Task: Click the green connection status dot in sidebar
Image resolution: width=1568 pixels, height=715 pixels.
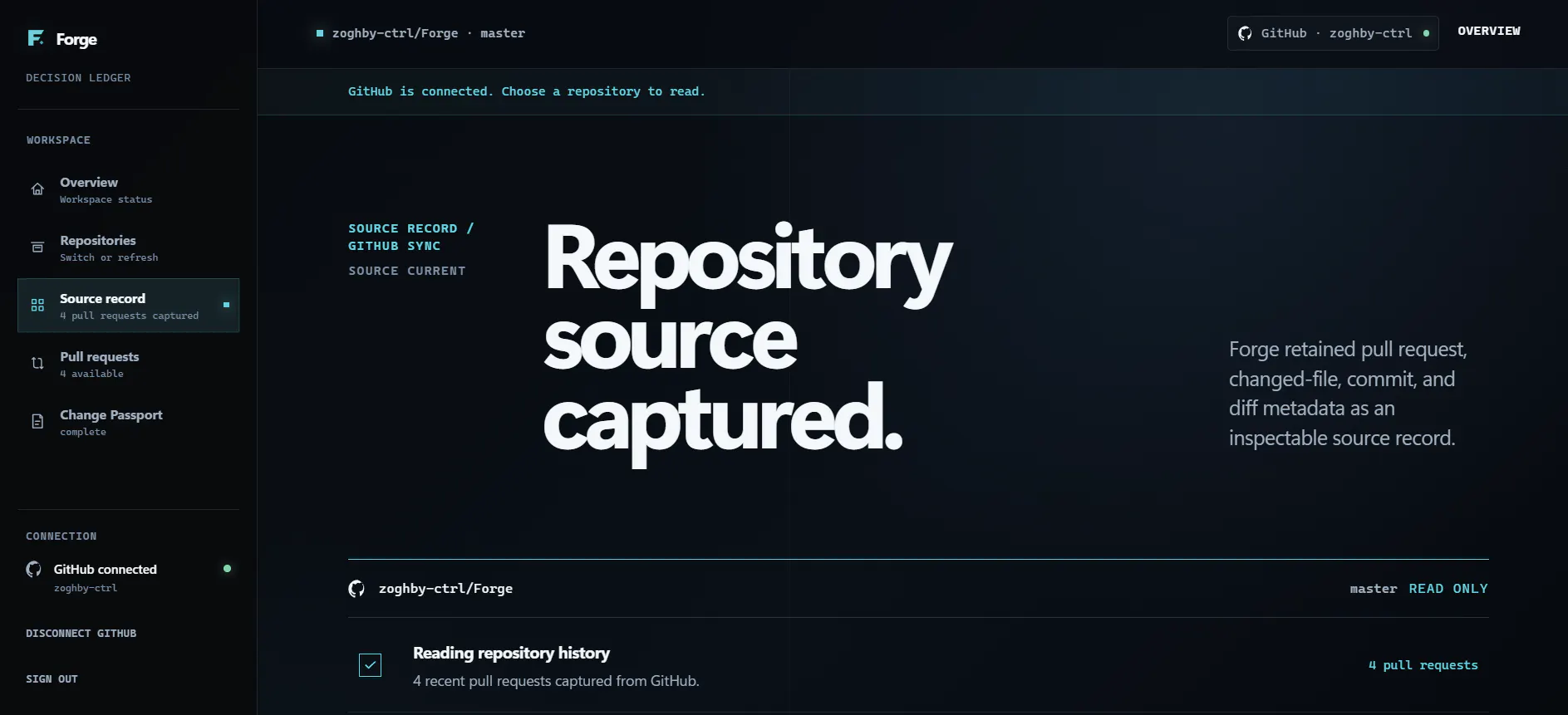Action: click(x=227, y=569)
